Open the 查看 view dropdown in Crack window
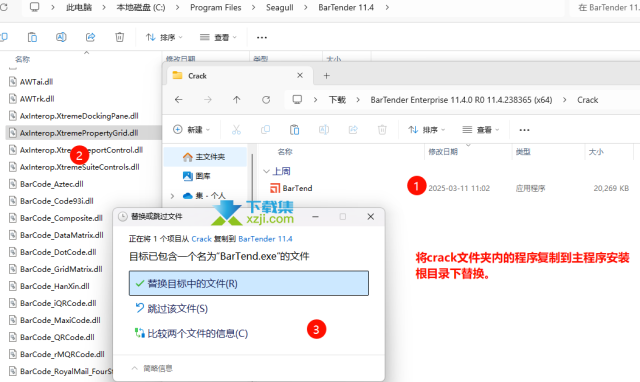 click(x=481, y=130)
